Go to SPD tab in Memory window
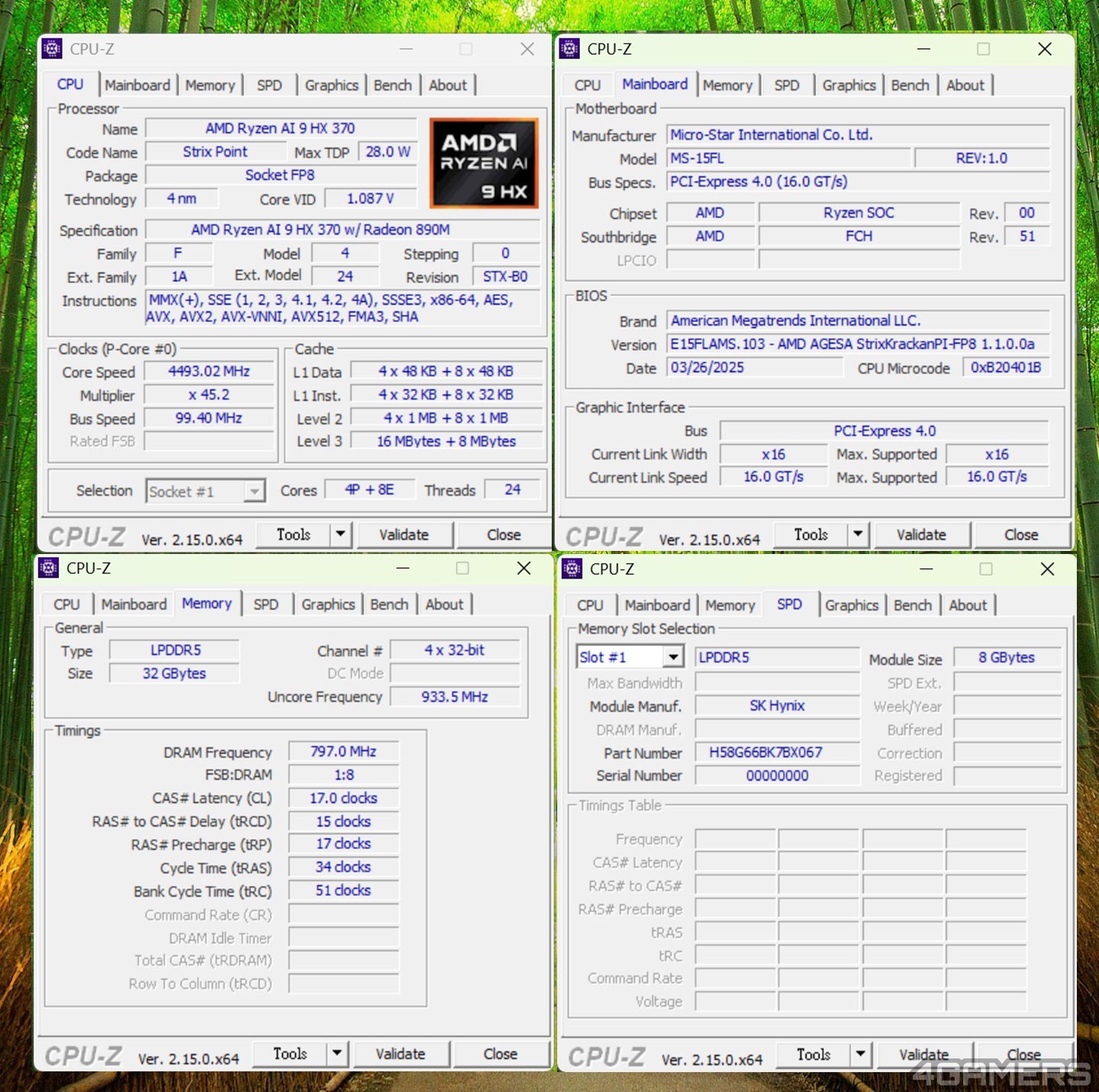This screenshot has height=1092, width=1099. tap(266, 604)
